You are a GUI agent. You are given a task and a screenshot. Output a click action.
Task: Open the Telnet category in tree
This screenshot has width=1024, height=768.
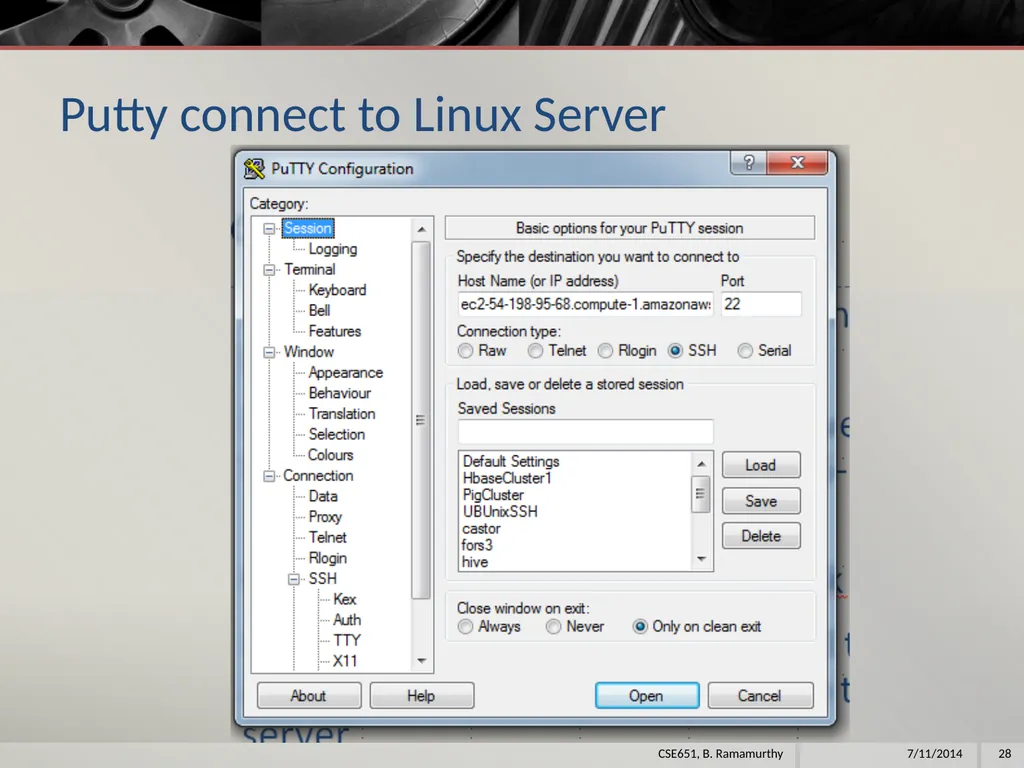pos(327,537)
